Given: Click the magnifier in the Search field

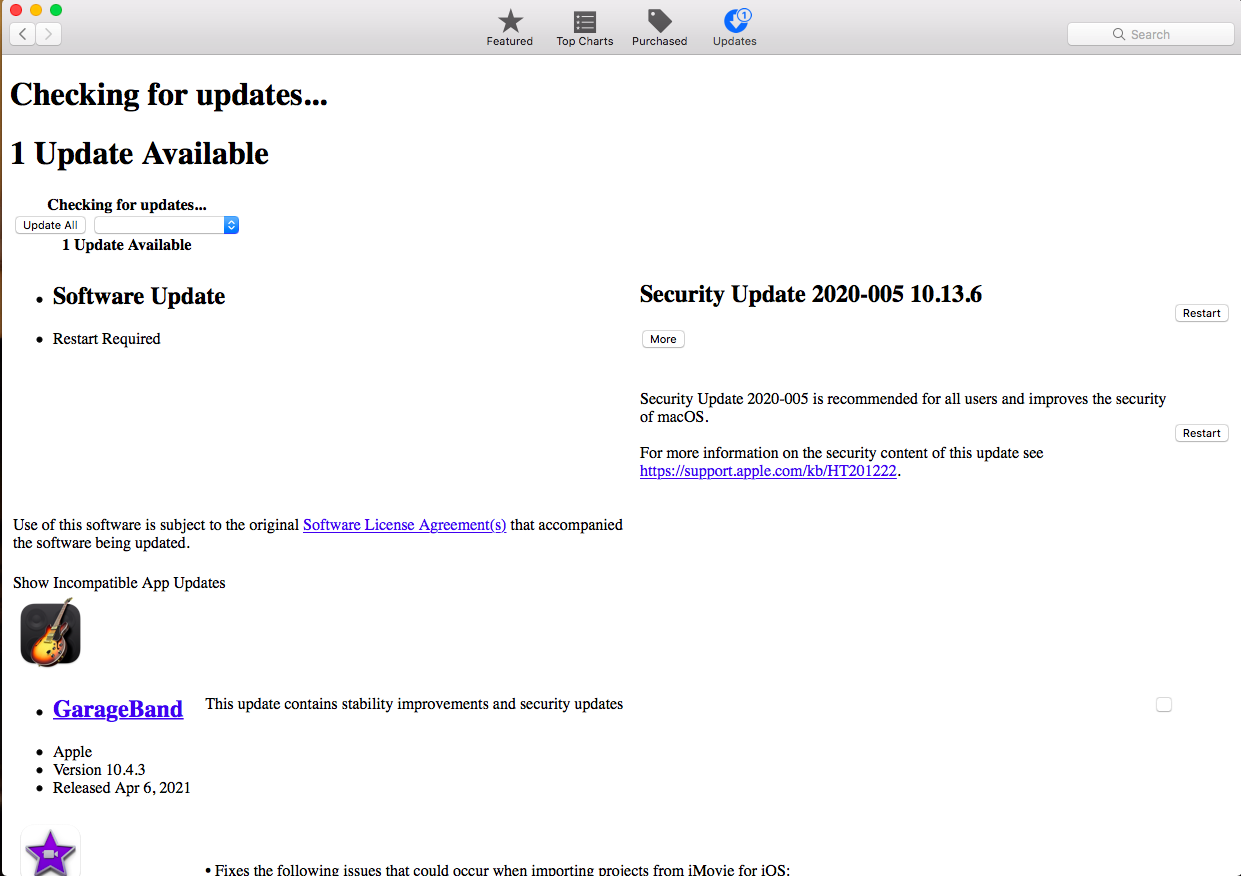Looking at the screenshot, I should [1119, 34].
